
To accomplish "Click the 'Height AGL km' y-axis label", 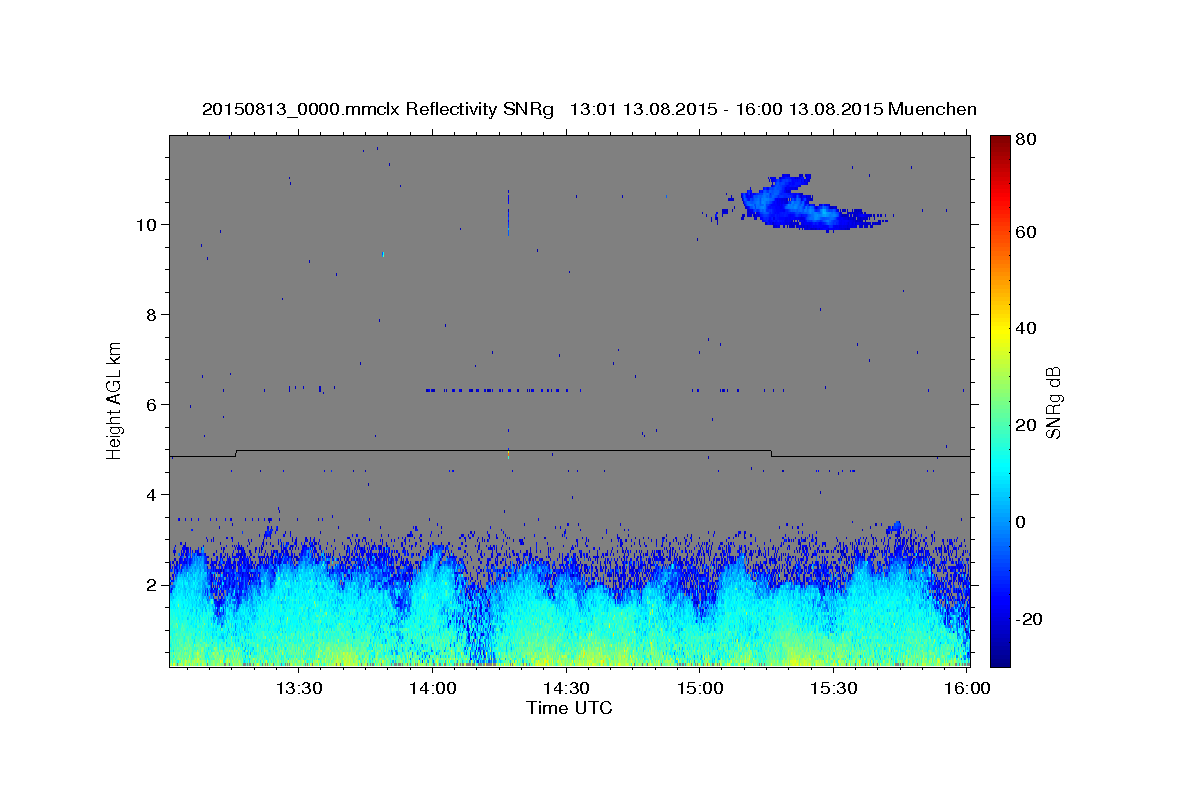I will click(115, 400).
